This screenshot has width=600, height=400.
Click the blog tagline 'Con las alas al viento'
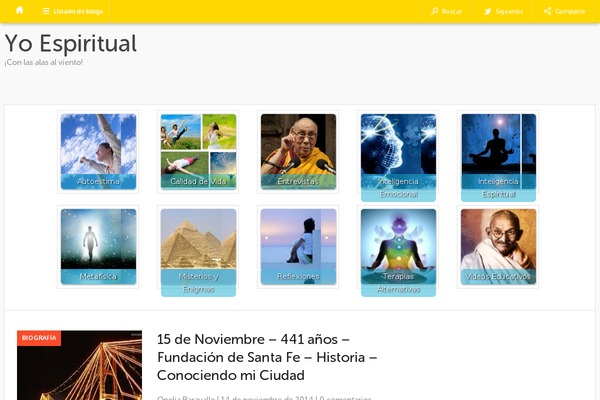pos(44,62)
